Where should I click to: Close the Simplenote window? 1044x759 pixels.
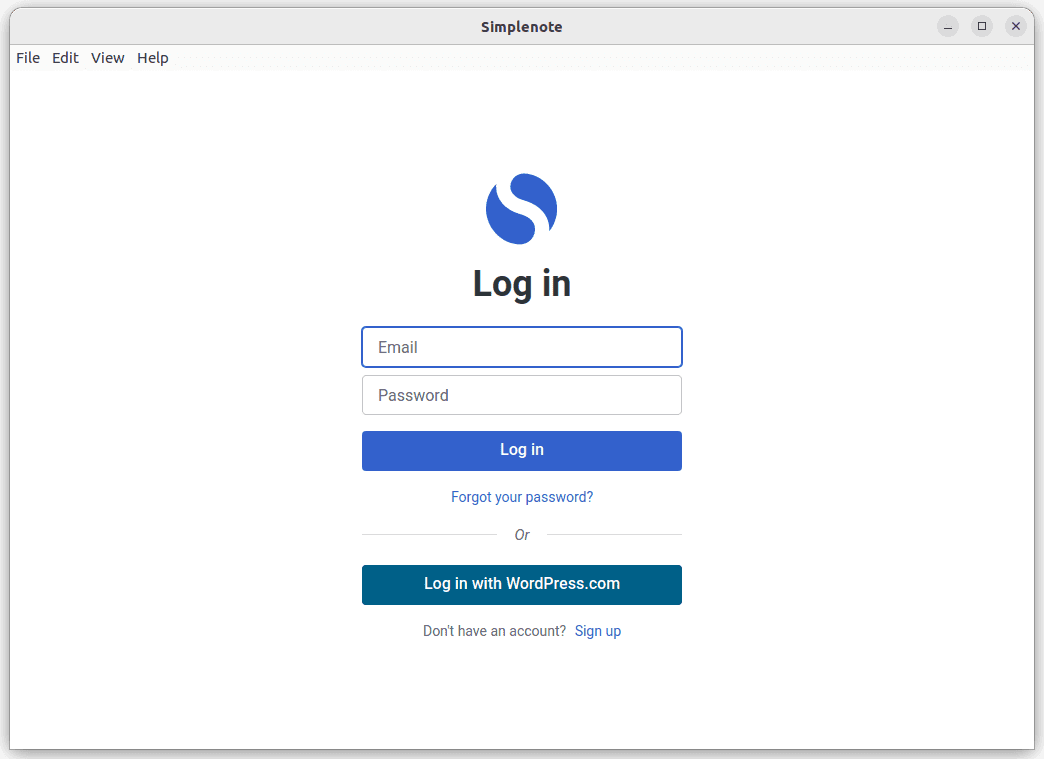[1016, 26]
